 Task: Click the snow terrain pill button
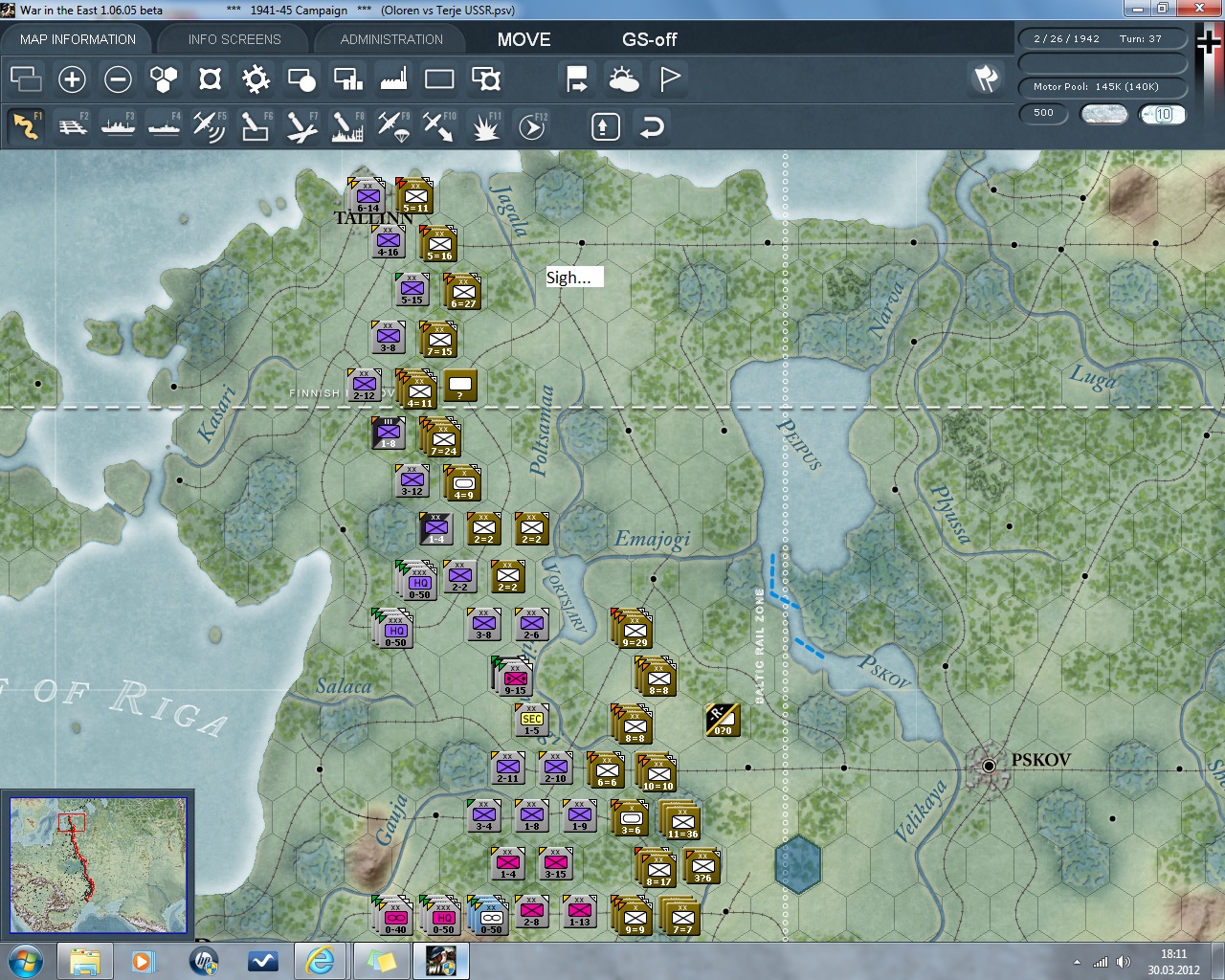tap(1103, 114)
